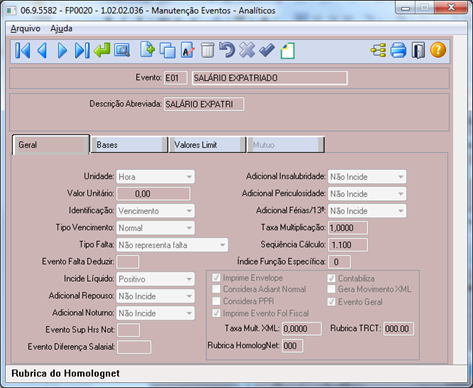The image size is (473, 388).
Task: Close the Manutenção Eventos window
Action: coord(451,7)
